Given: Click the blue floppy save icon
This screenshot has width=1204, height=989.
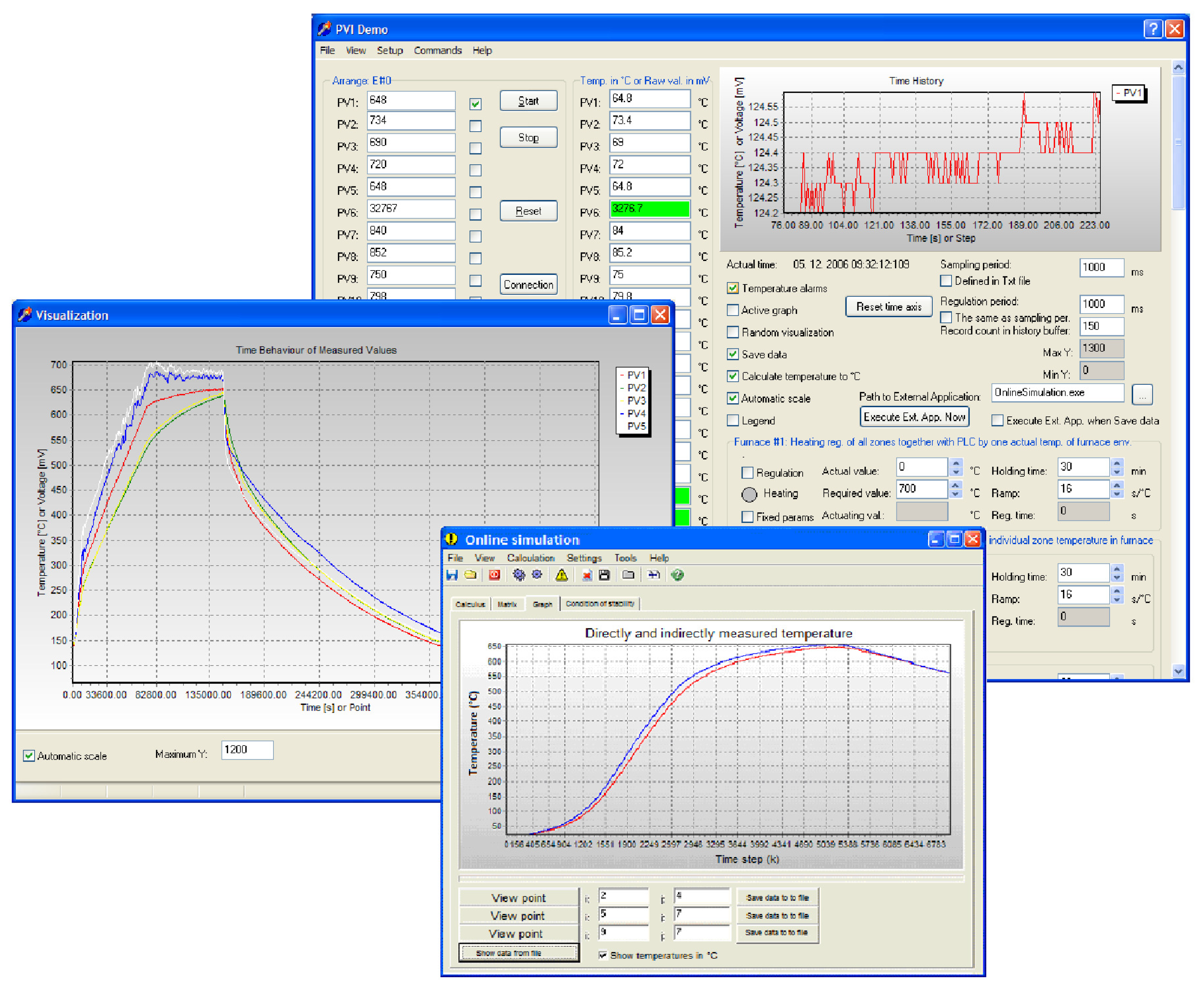Looking at the screenshot, I should point(452,575).
